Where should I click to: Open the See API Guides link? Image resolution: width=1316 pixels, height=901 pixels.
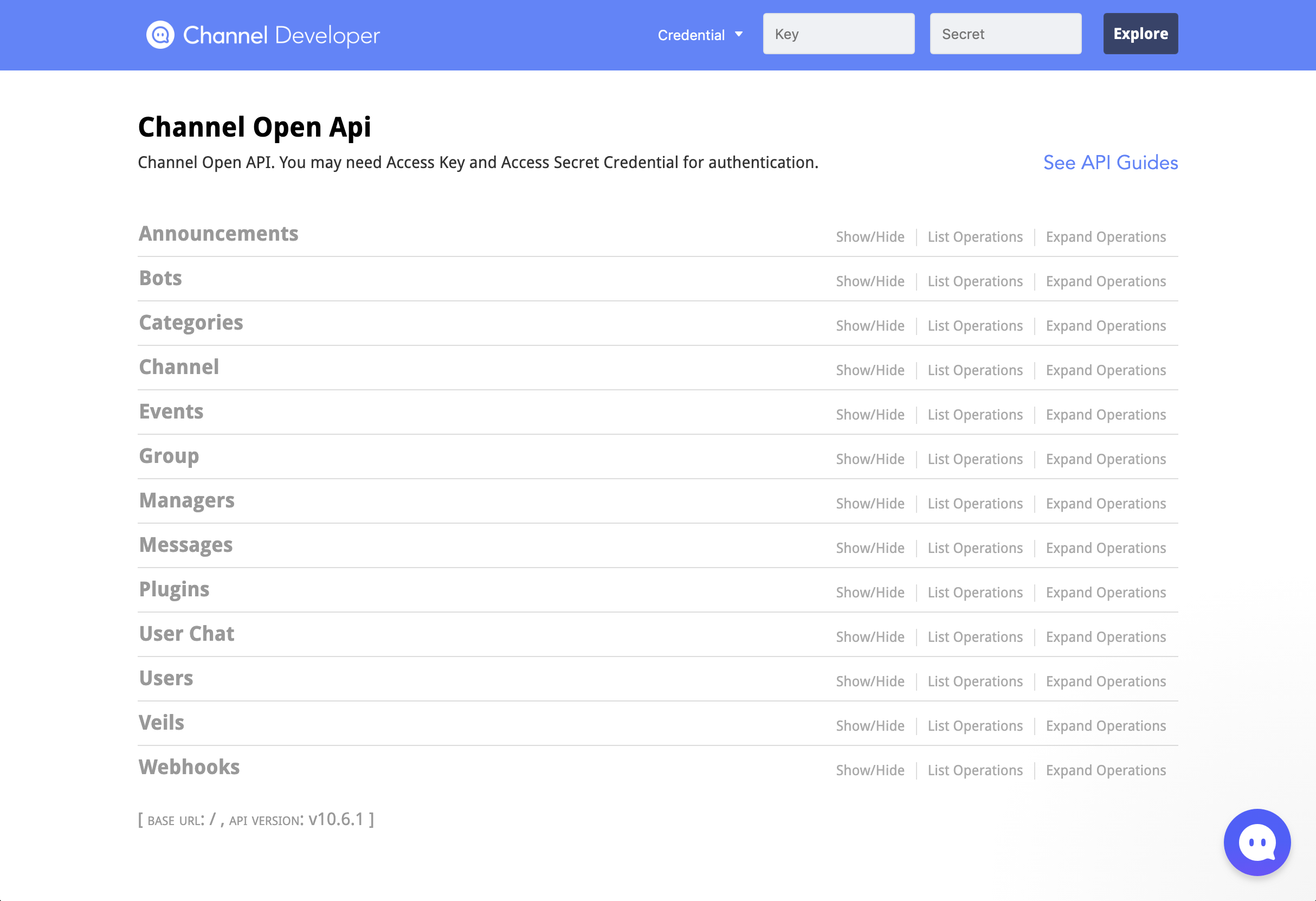[x=1110, y=163]
